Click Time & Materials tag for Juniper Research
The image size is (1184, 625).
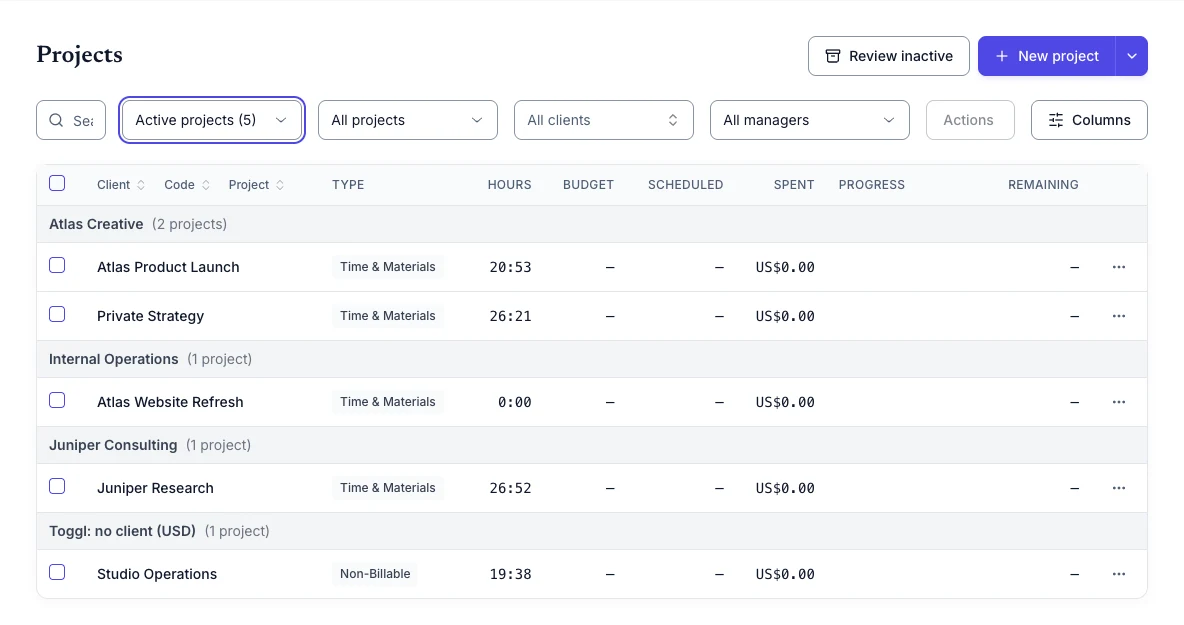pyautogui.click(x=387, y=488)
